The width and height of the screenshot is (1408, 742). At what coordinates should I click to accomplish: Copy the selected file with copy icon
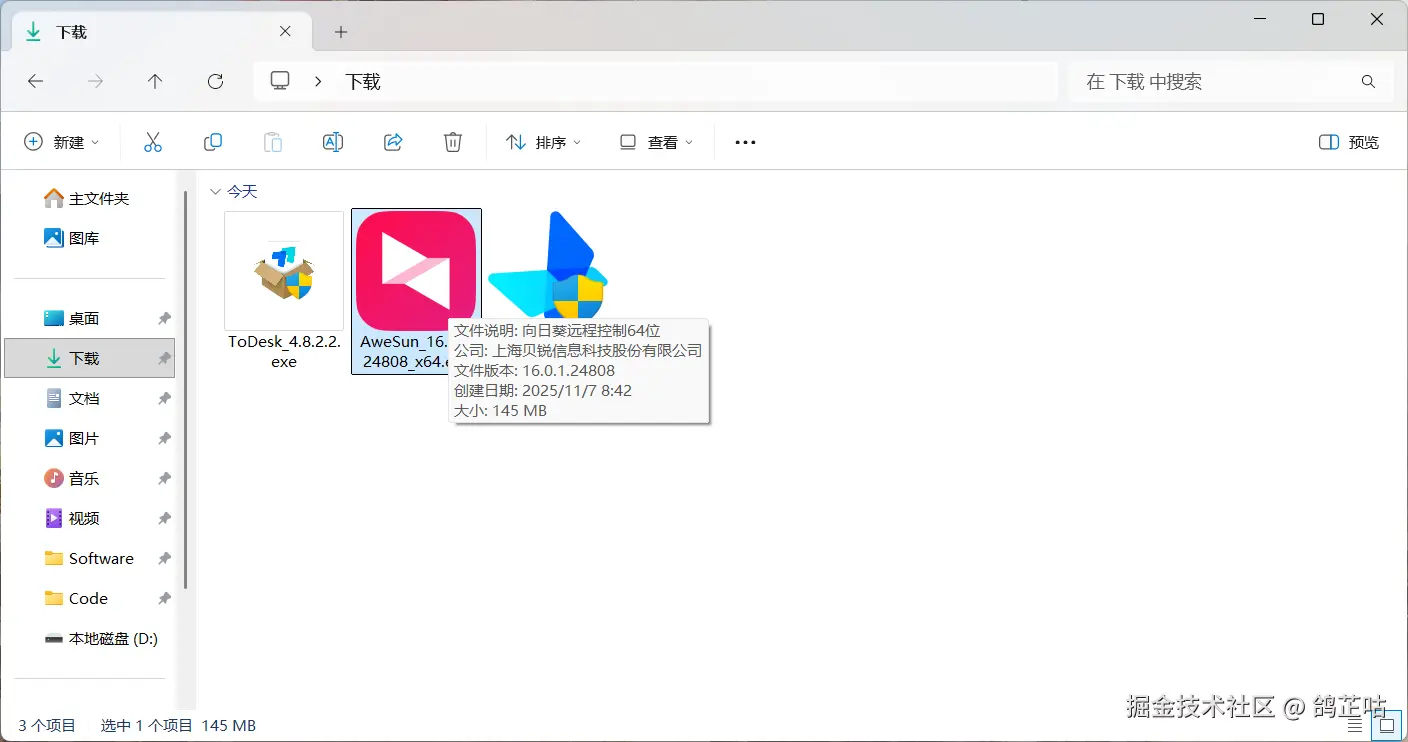click(x=213, y=142)
